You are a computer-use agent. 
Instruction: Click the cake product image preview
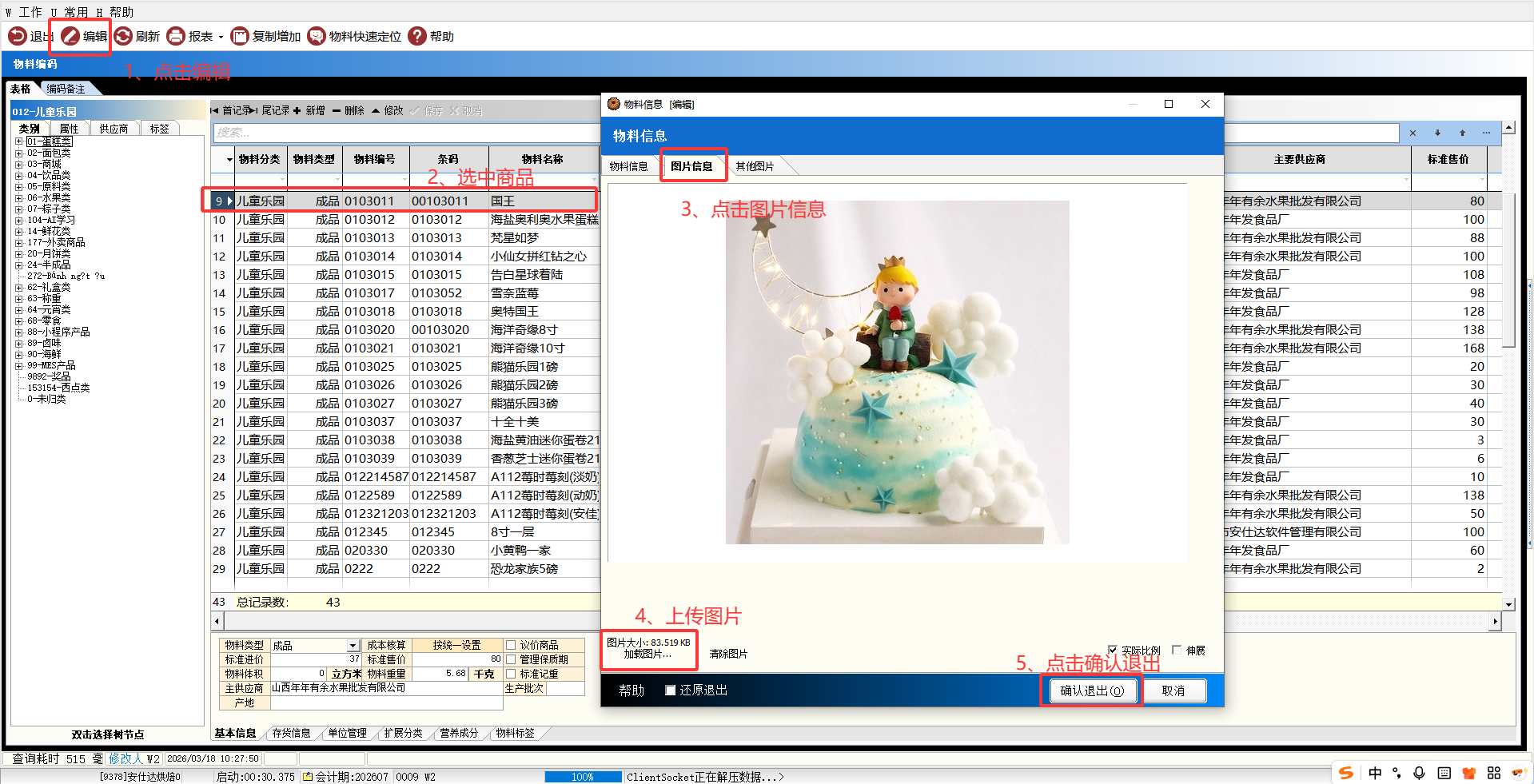(897, 372)
